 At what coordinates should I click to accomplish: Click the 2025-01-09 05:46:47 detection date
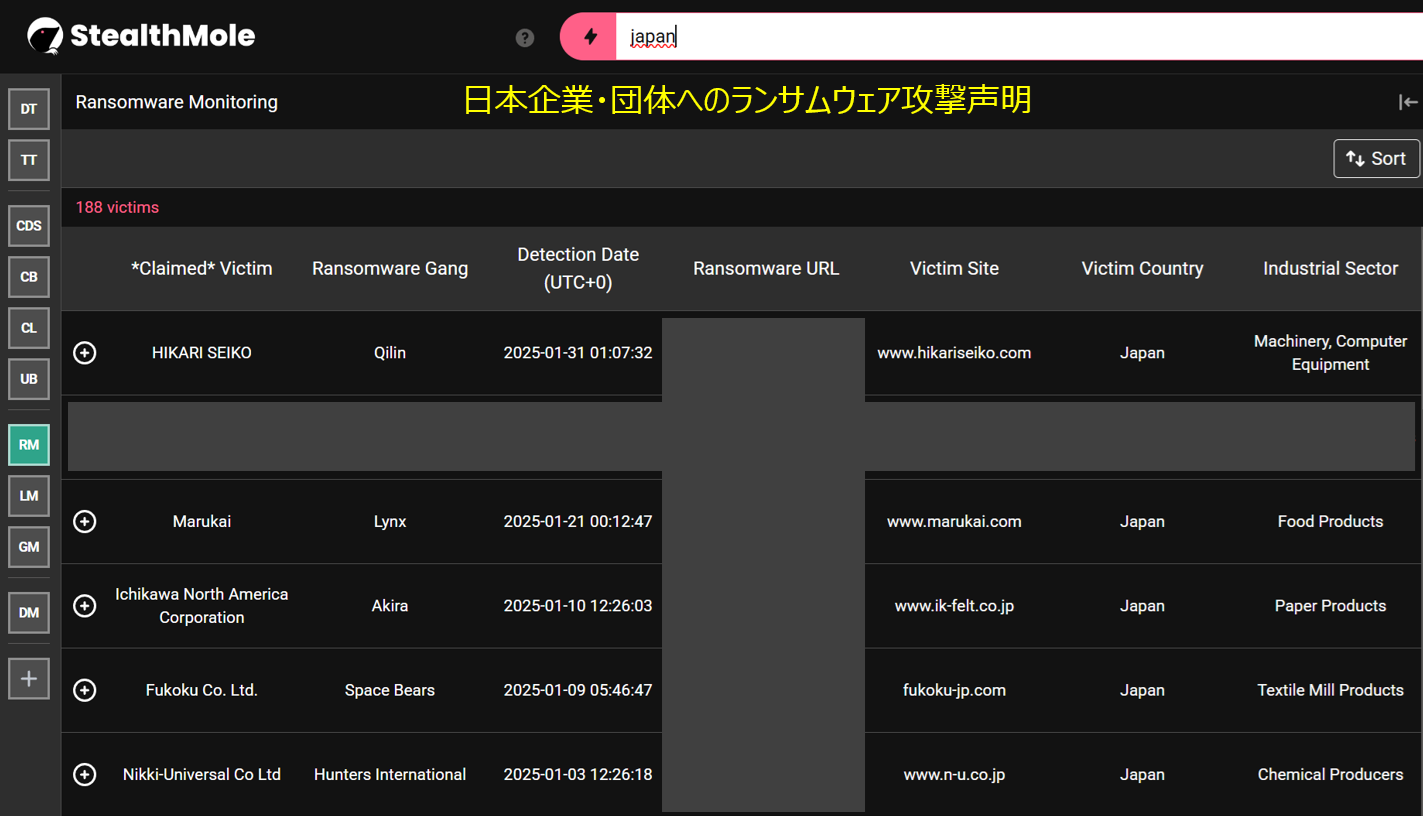pos(578,690)
